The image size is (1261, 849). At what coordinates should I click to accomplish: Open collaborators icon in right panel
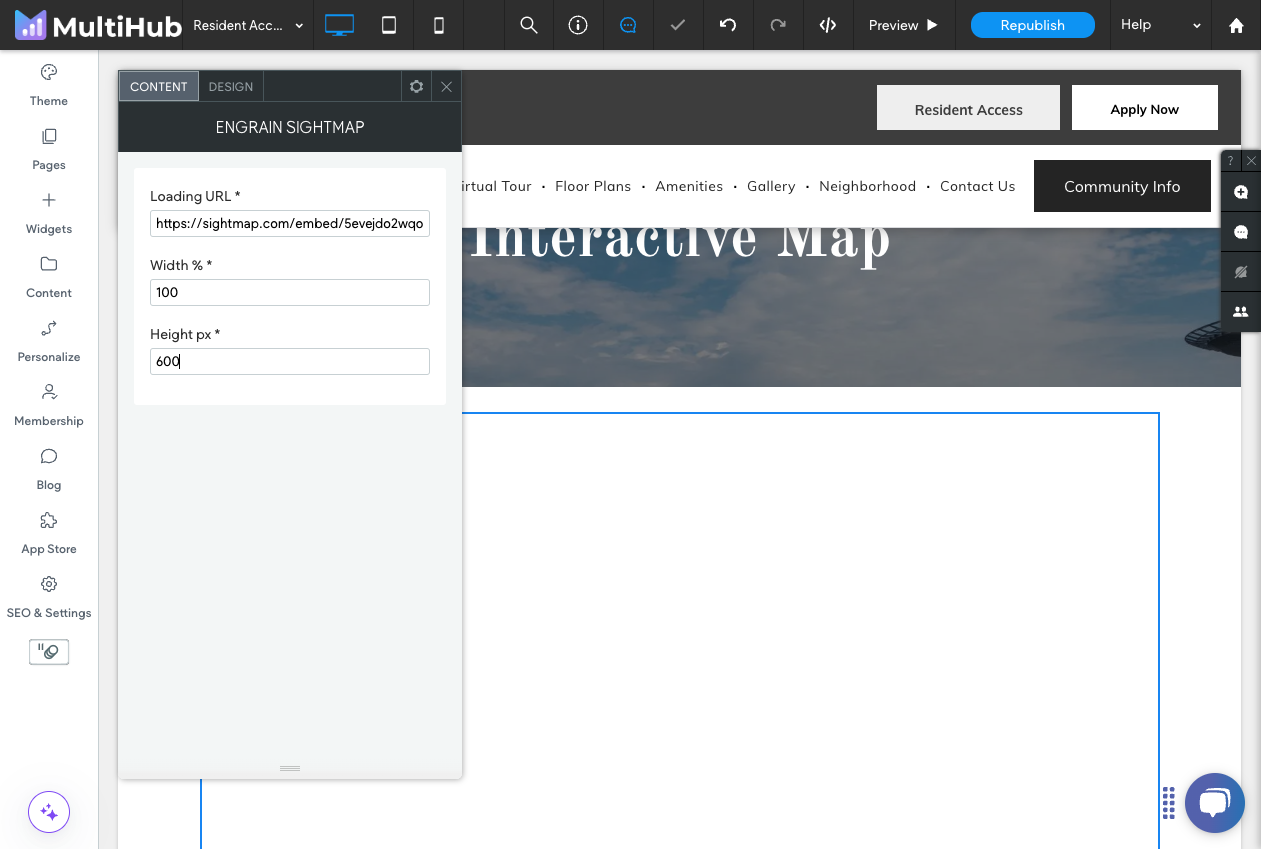tap(1241, 312)
